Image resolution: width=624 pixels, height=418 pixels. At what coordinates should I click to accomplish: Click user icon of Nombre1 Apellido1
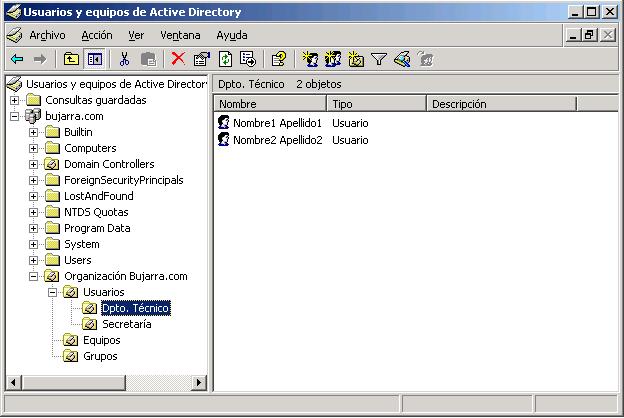[x=224, y=123]
